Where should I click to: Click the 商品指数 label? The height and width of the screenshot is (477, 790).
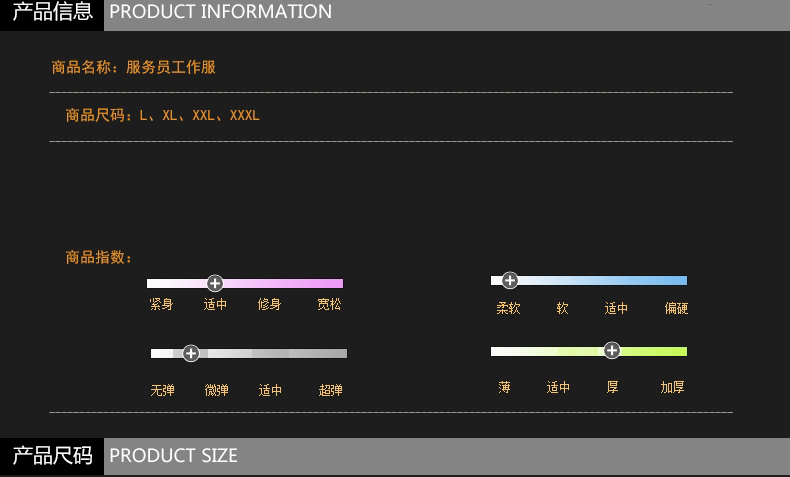click(x=98, y=257)
